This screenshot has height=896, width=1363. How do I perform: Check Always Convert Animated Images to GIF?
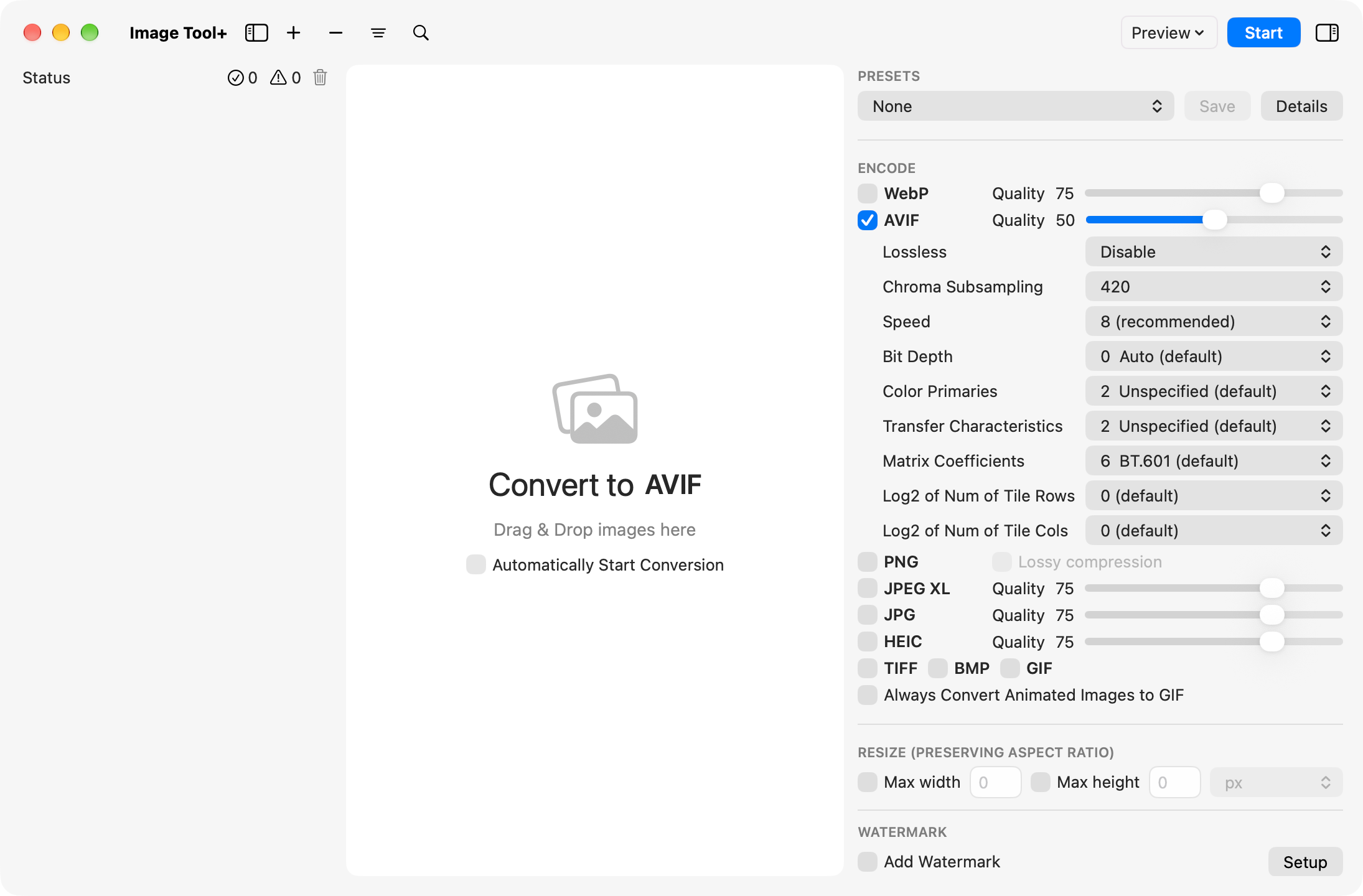(868, 695)
